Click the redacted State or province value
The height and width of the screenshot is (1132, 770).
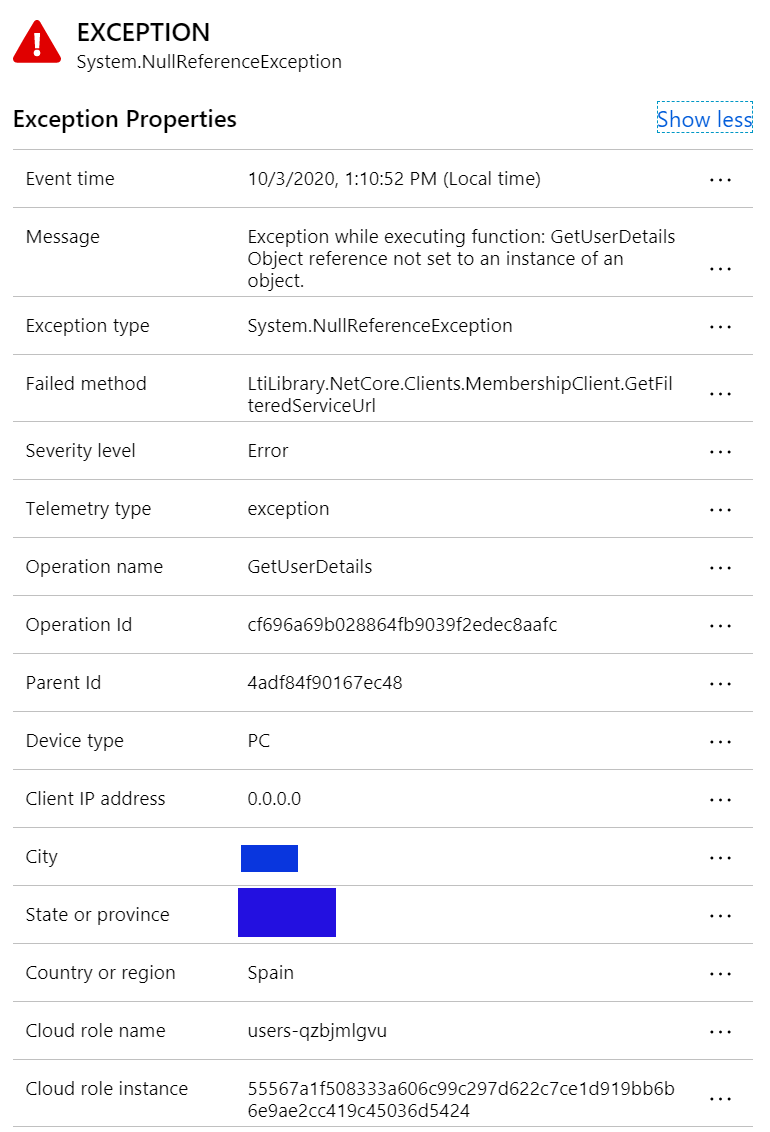(287, 912)
